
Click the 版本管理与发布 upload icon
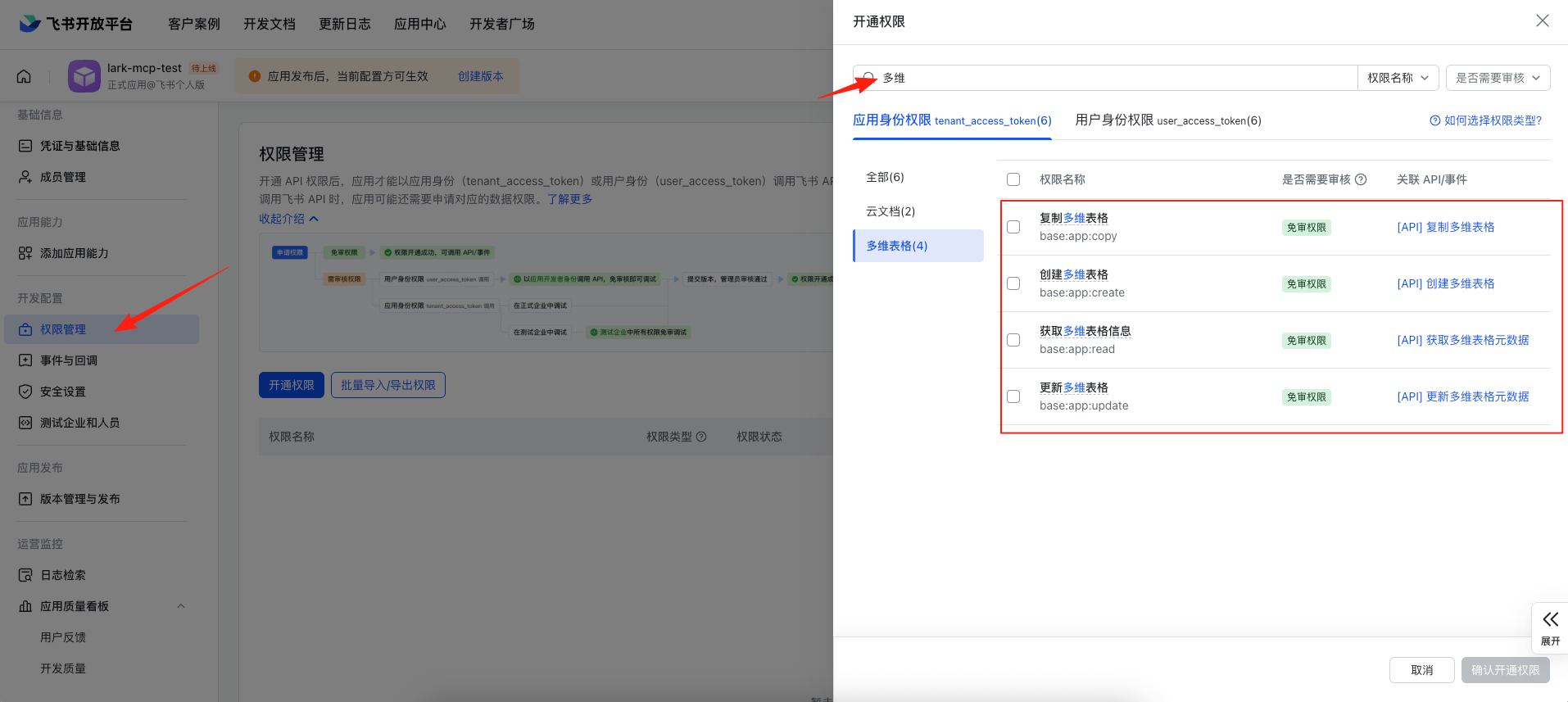coord(25,499)
